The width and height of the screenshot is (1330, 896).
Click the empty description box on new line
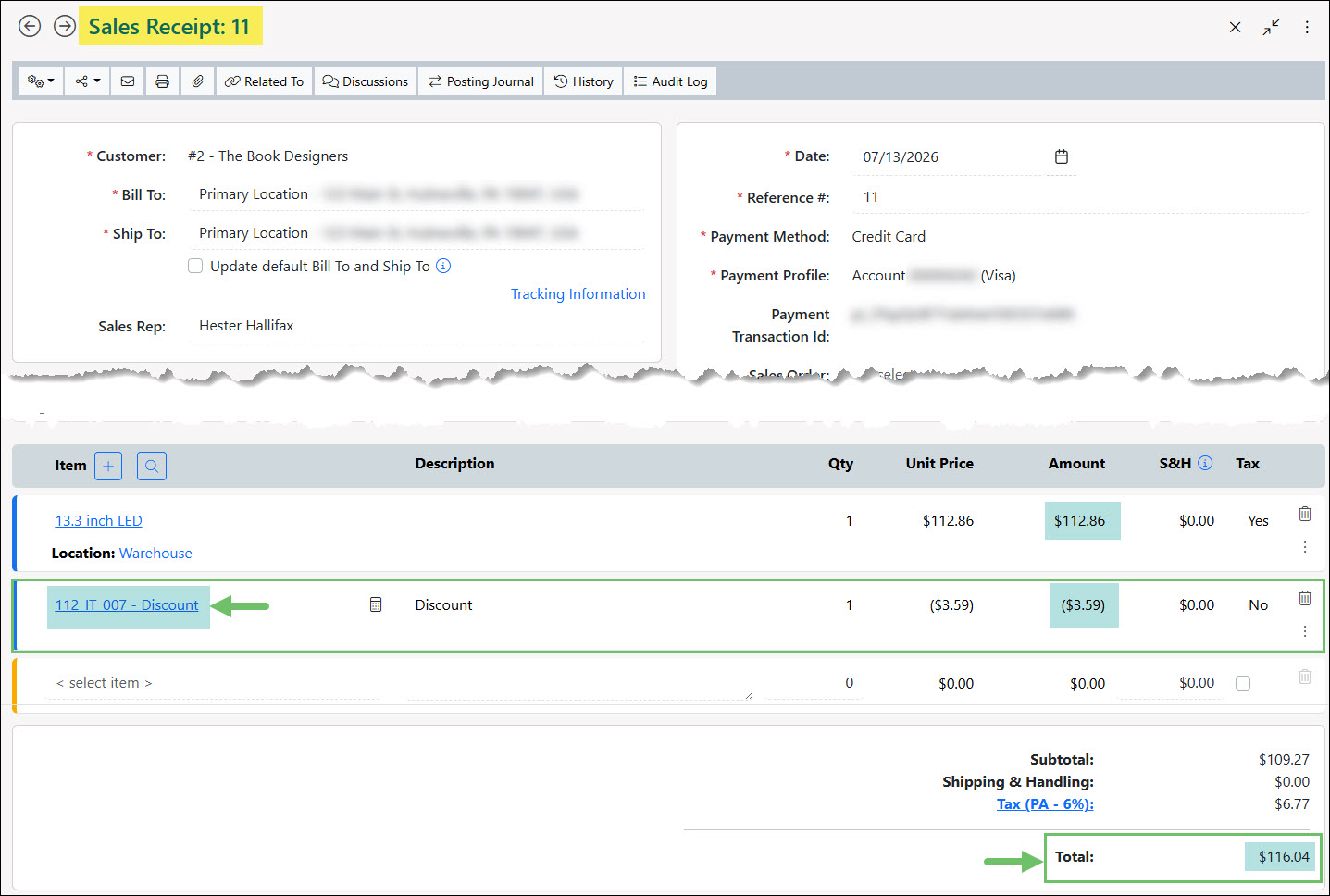580,683
